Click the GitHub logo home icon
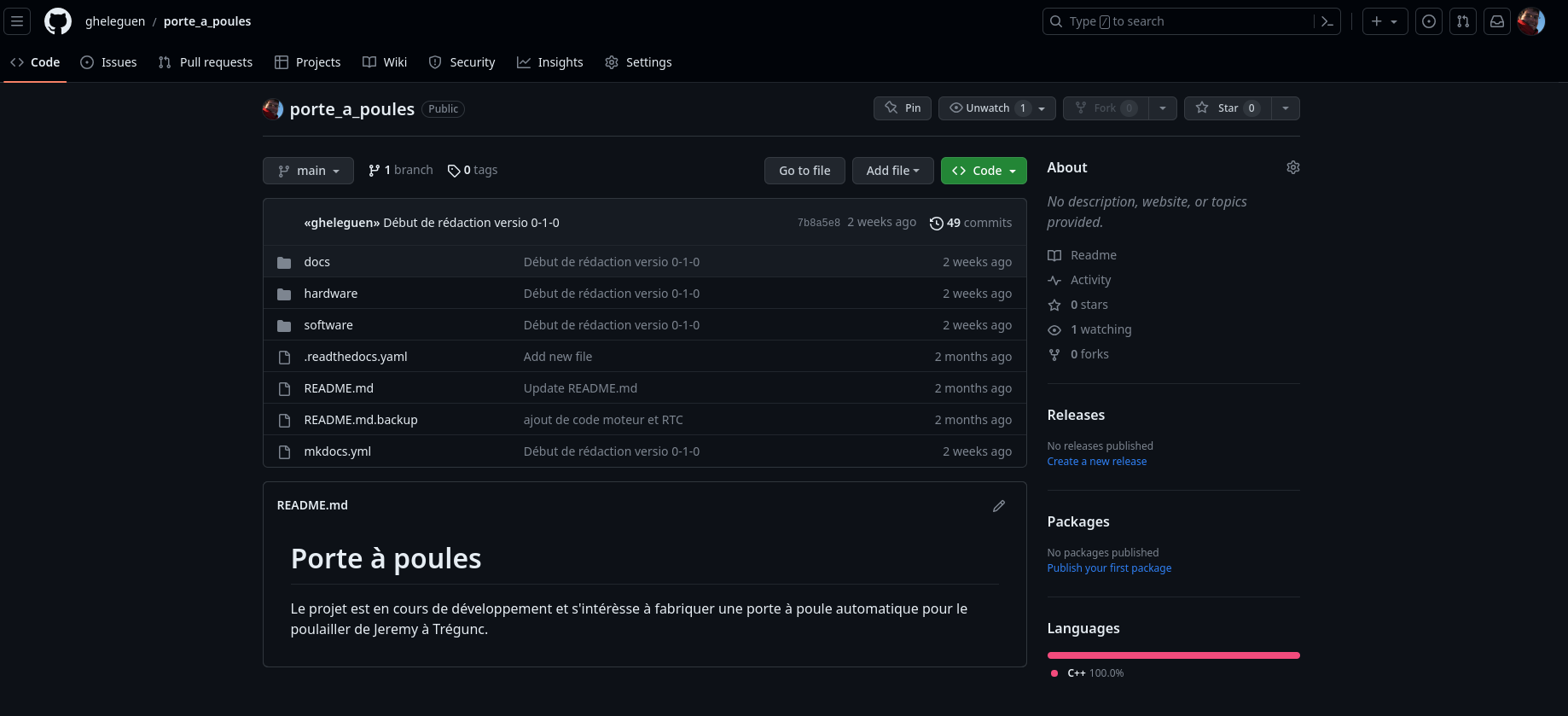The width and height of the screenshot is (1568, 716). [x=58, y=21]
